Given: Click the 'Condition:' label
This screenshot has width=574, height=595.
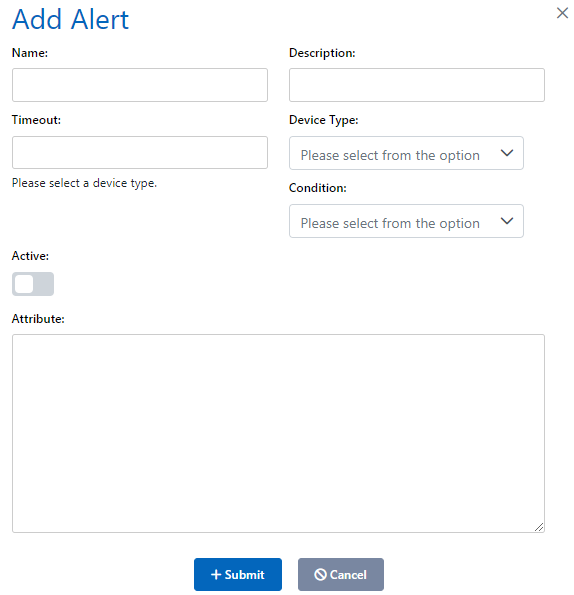Looking at the screenshot, I should 318,188.
